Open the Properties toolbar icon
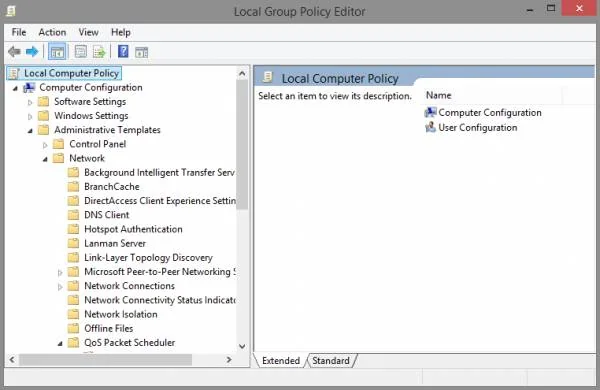Screen dimensions: 600x390 pyautogui.click(x=80, y=52)
